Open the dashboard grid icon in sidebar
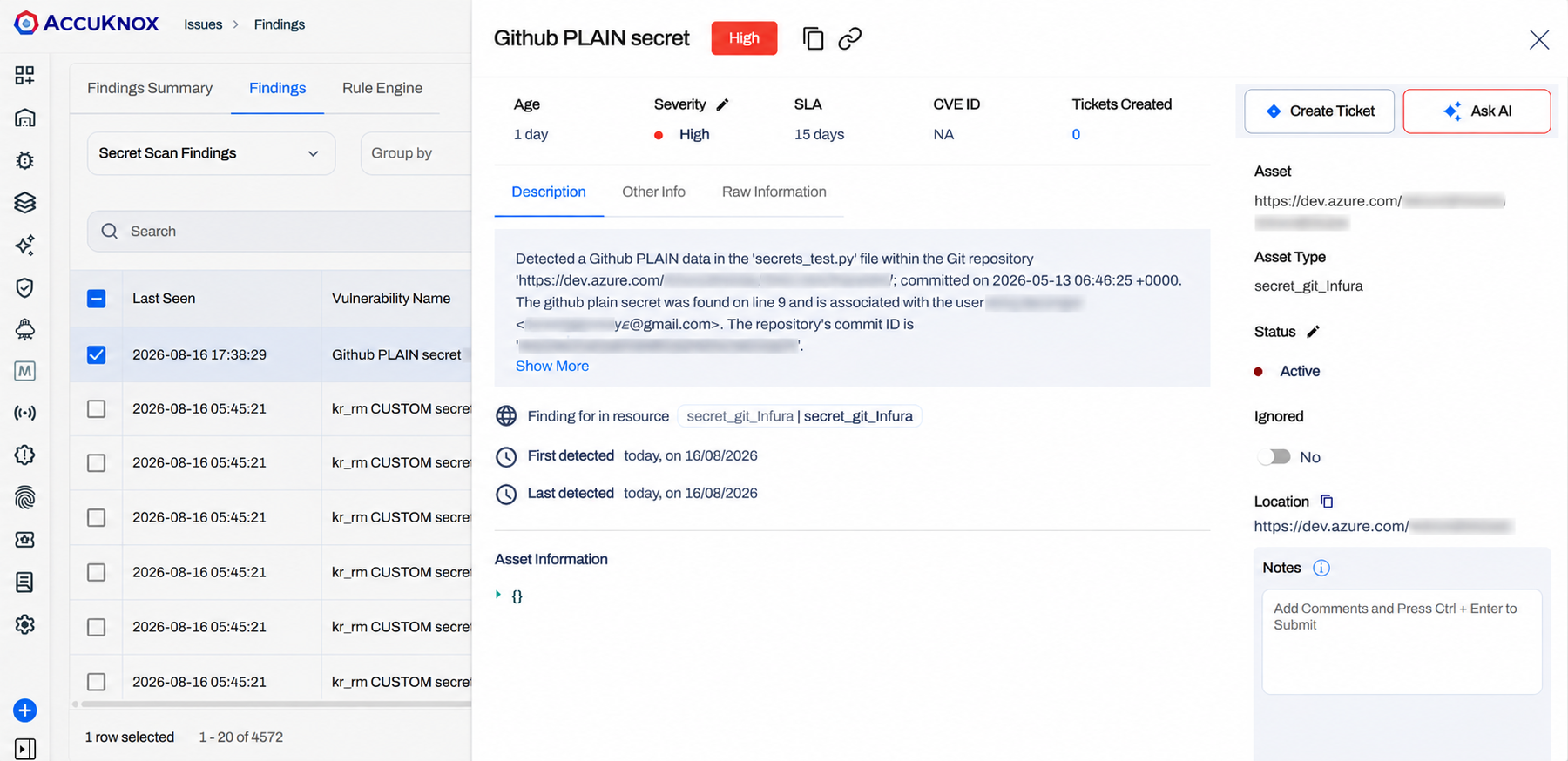 (24, 75)
